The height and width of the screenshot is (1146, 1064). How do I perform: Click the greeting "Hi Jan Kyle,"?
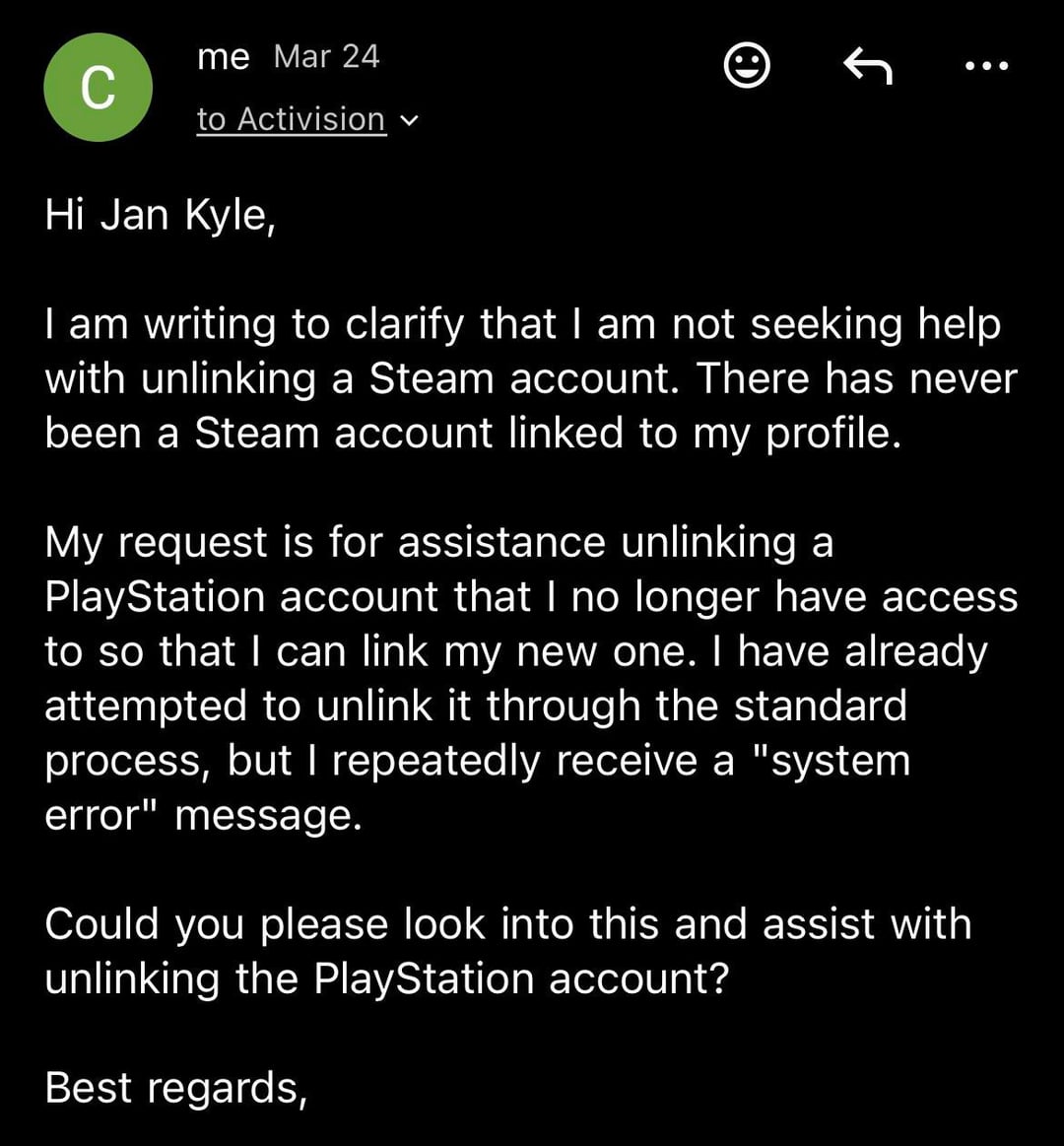(x=160, y=215)
